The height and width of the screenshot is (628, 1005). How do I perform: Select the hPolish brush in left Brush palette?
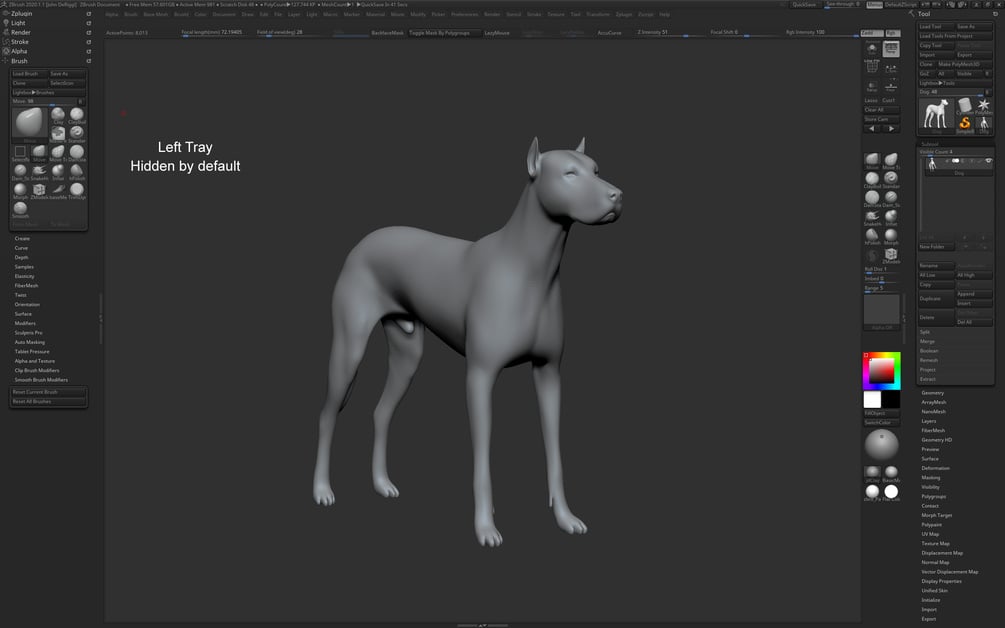click(77, 172)
